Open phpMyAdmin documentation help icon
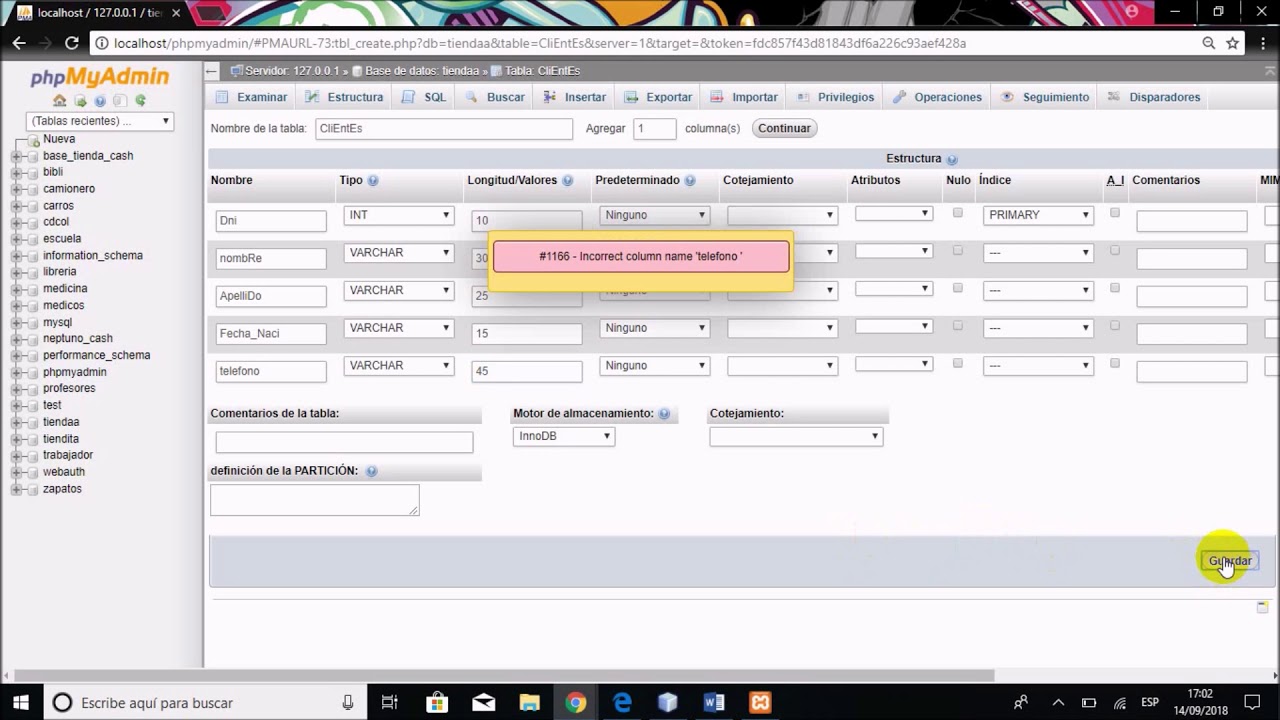Image resolution: width=1280 pixels, height=720 pixels. coord(100,100)
